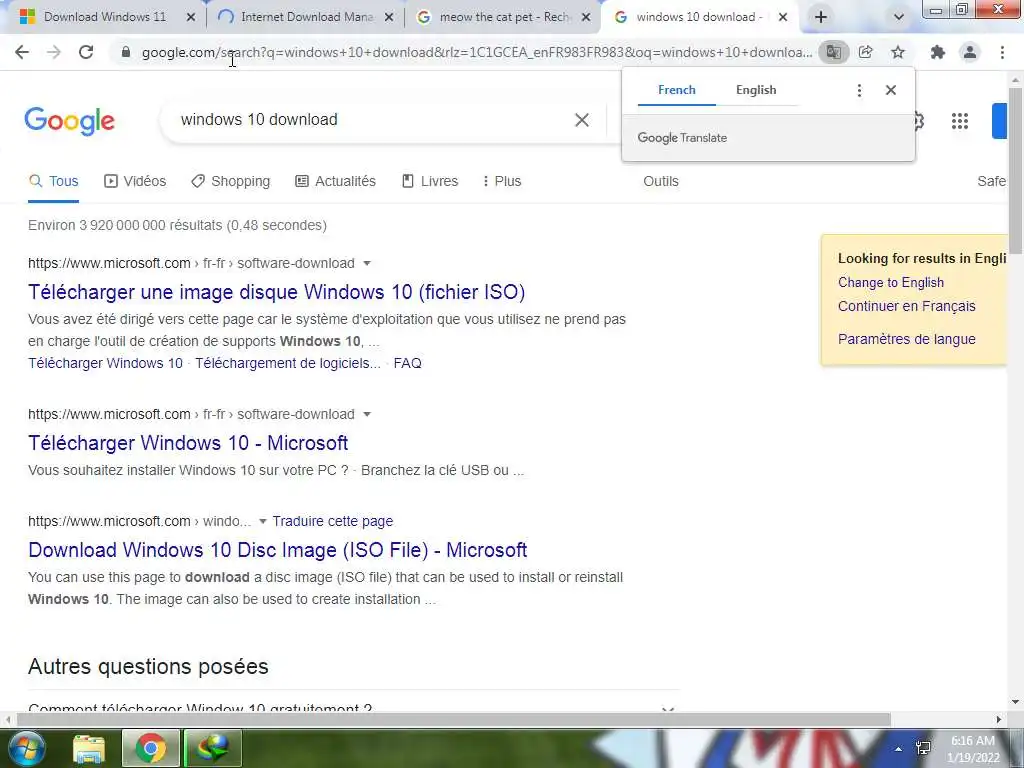Screen dimensions: 1024x768
Task: Click the vertical scrollbar down arrow
Action: [1016, 703]
